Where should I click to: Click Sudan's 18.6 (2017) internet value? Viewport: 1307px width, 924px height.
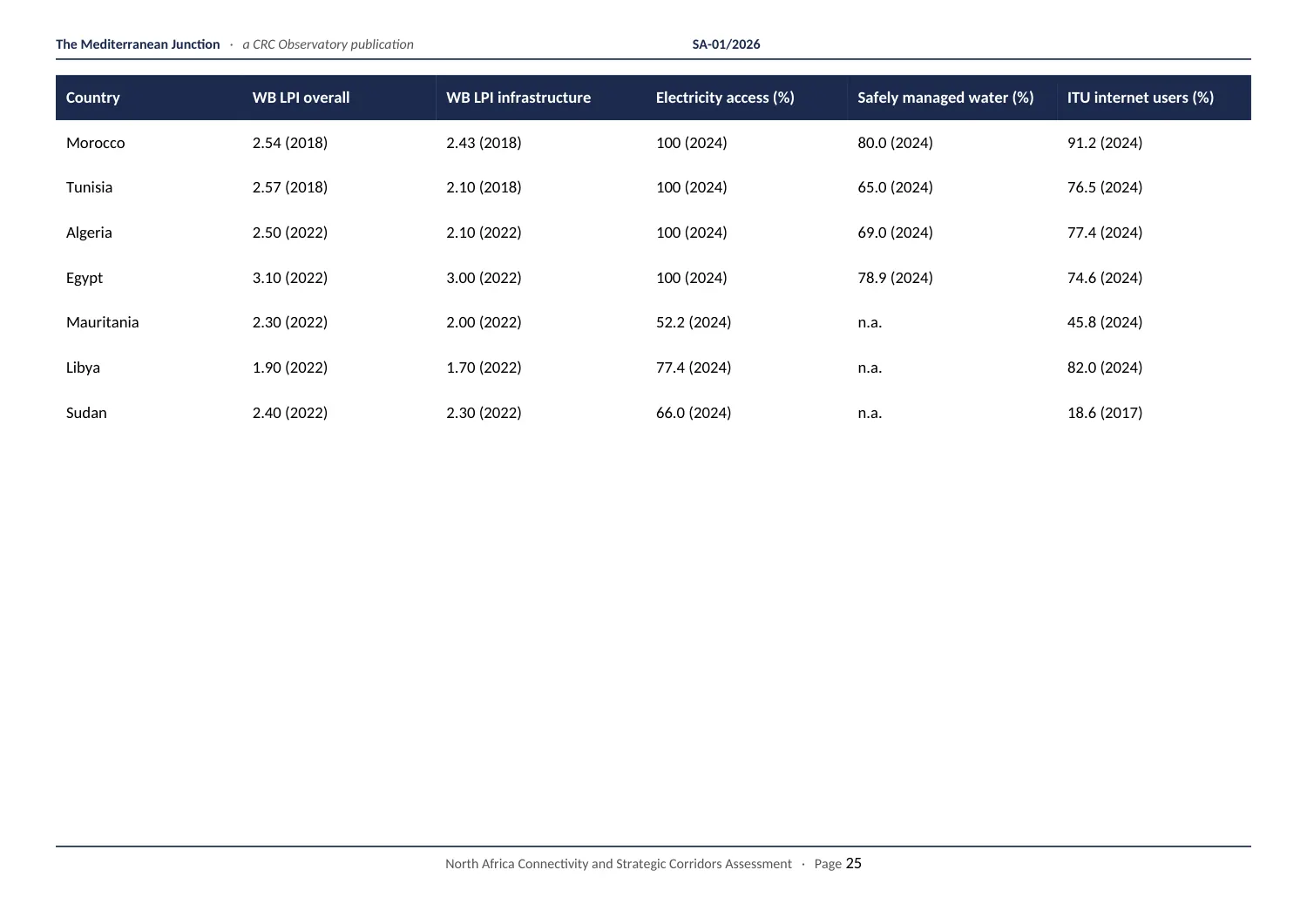(x=1105, y=413)
